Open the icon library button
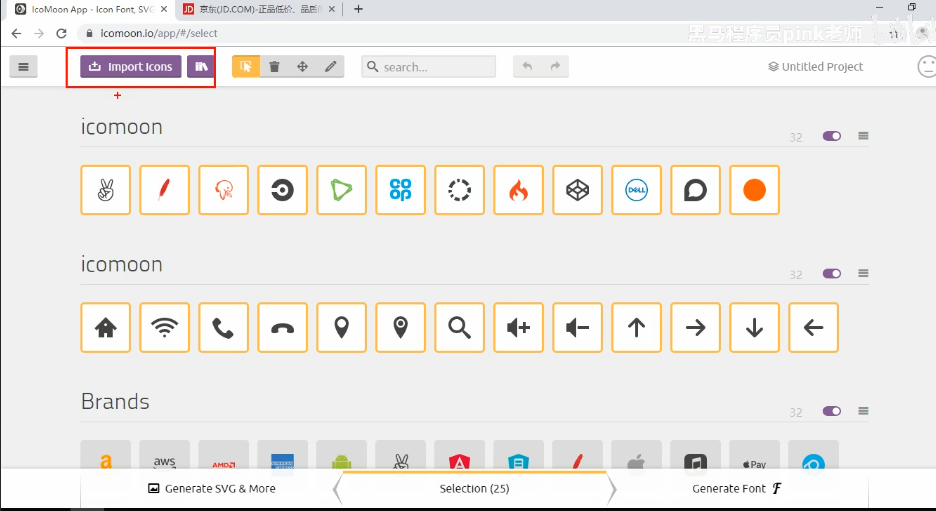Image resolution: width=936 pixels, height=511 pixels. coord(201,66)
